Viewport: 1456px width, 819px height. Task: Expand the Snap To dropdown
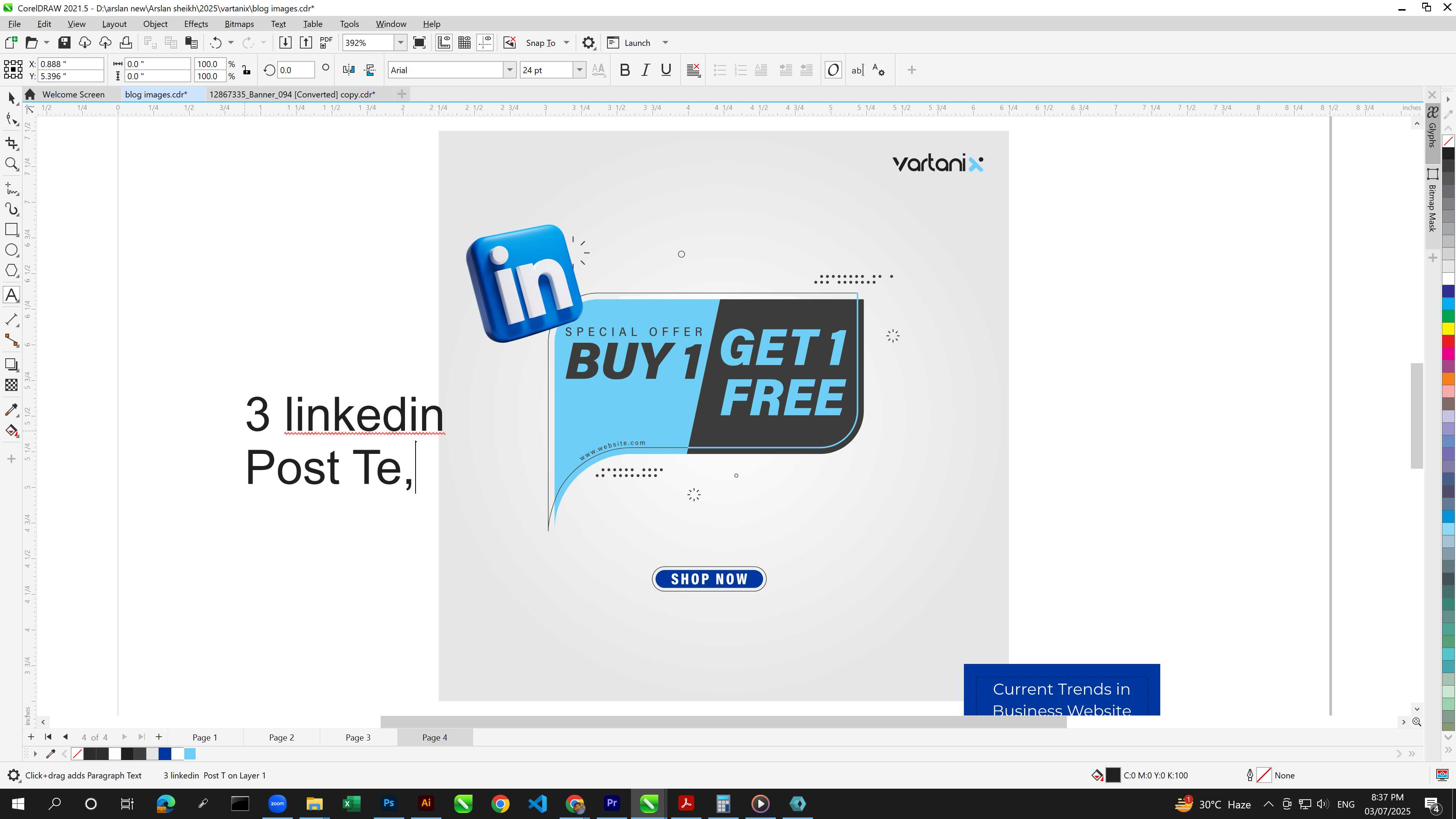(566, 43)
